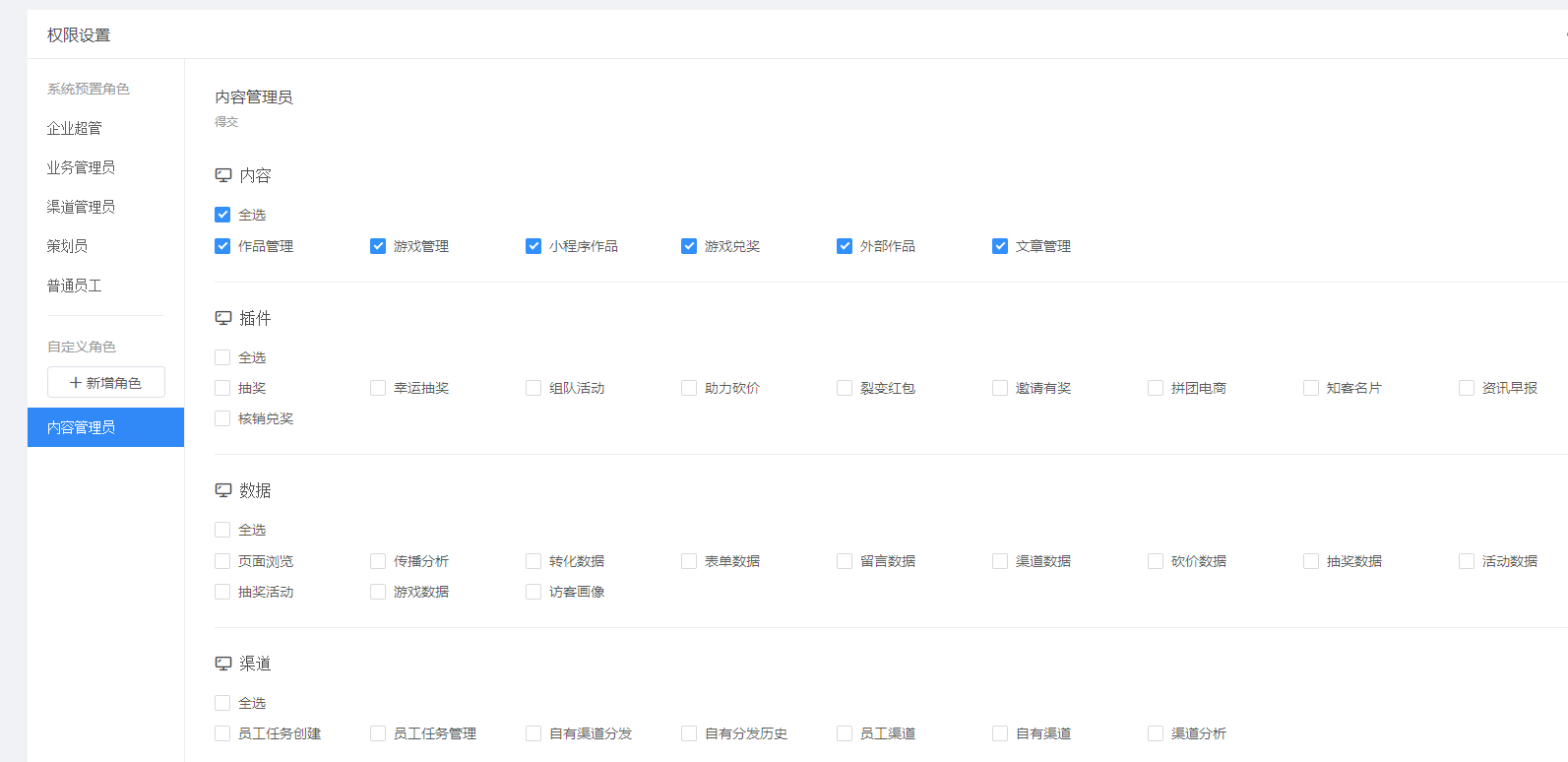
Task: Click the monitor icon beside 内容 heading
Action: pyautogui.click(x=223, y=175)
